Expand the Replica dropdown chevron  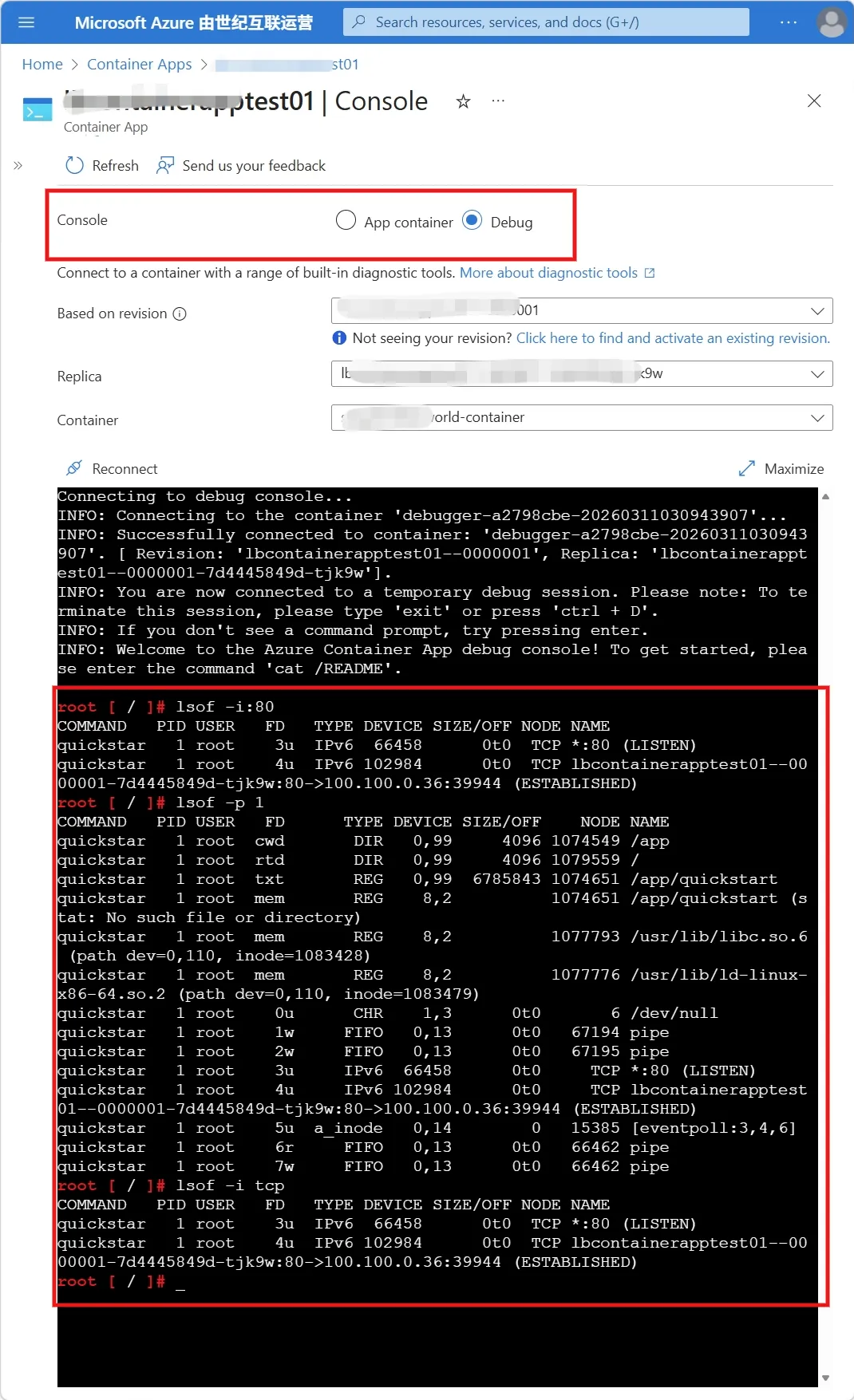(x=817, y=373)
